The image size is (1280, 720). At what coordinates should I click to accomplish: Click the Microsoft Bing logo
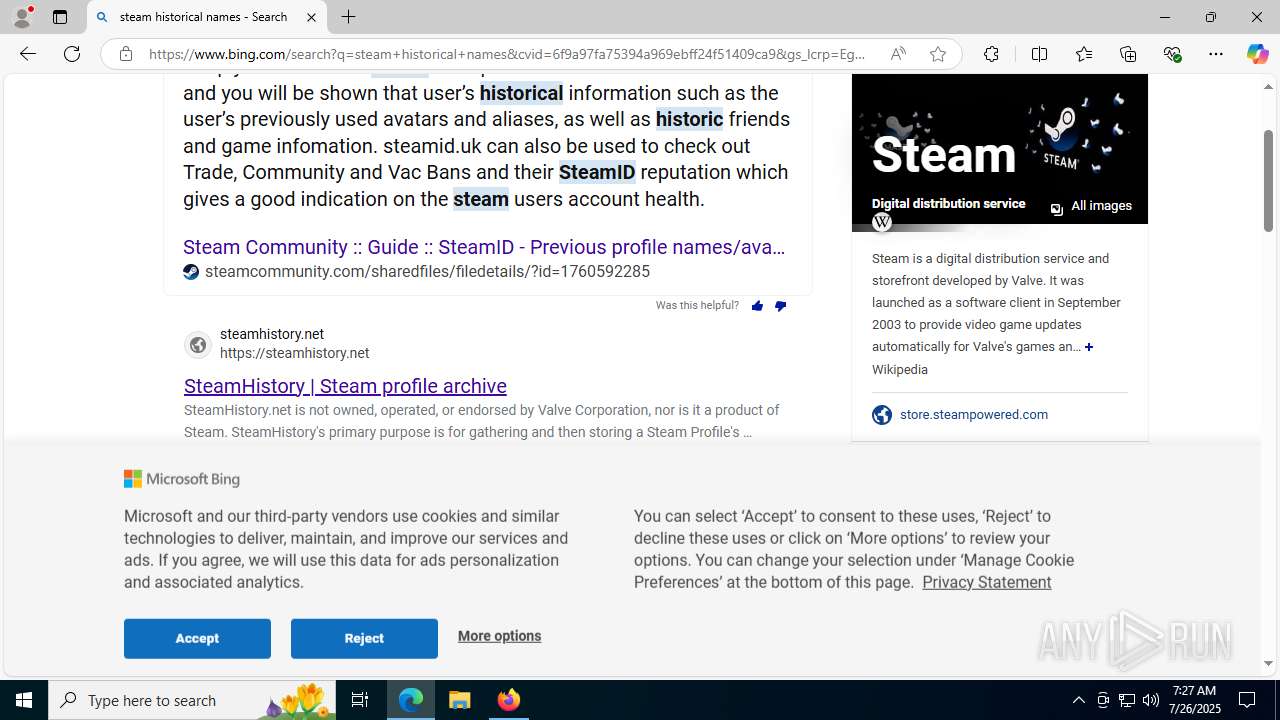[182, 479]
